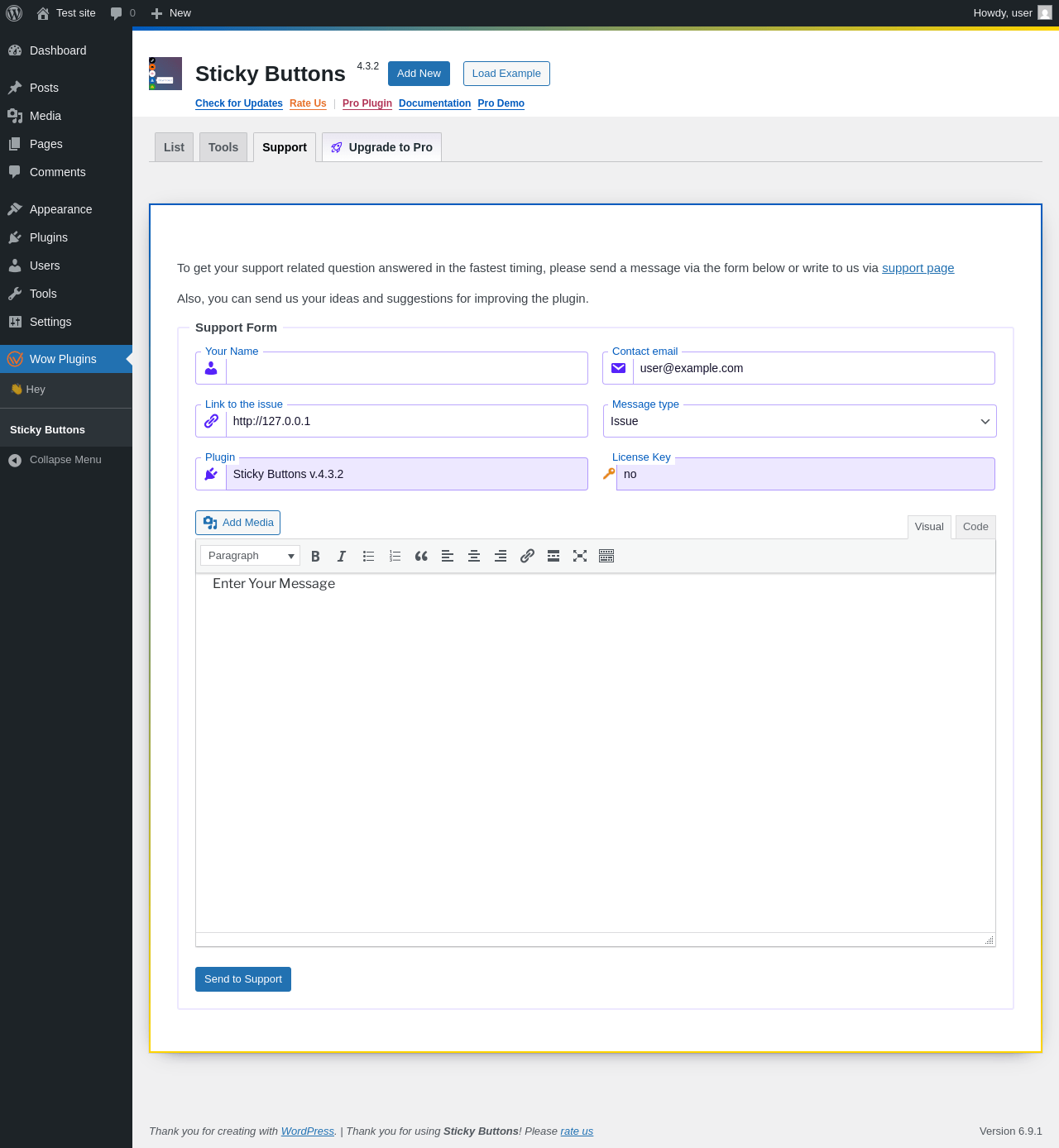1059x1148 pixels.
Task: Focus the Your Name field
Action: point(406,368)
